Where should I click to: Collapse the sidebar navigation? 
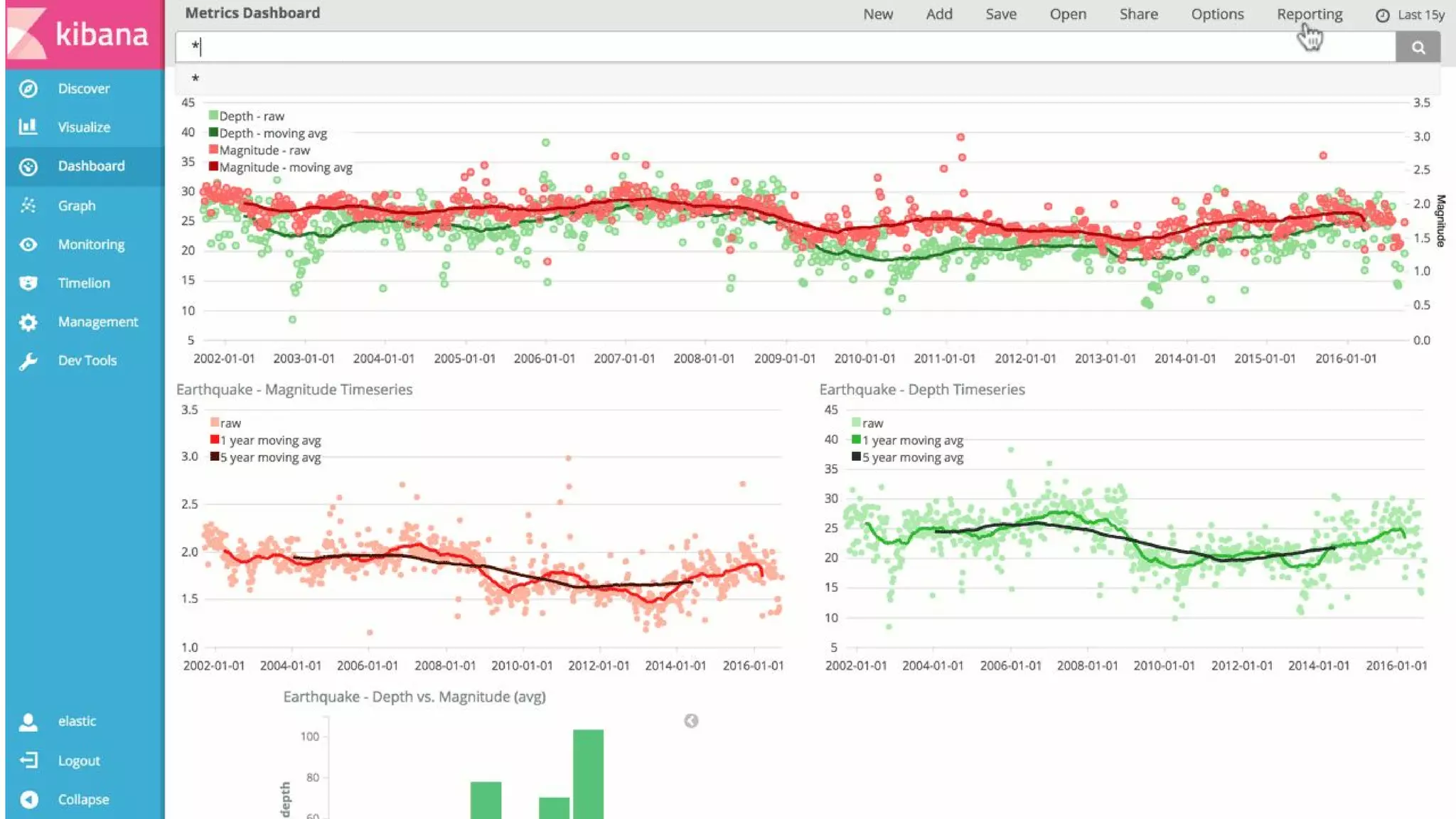pos(29,800)
